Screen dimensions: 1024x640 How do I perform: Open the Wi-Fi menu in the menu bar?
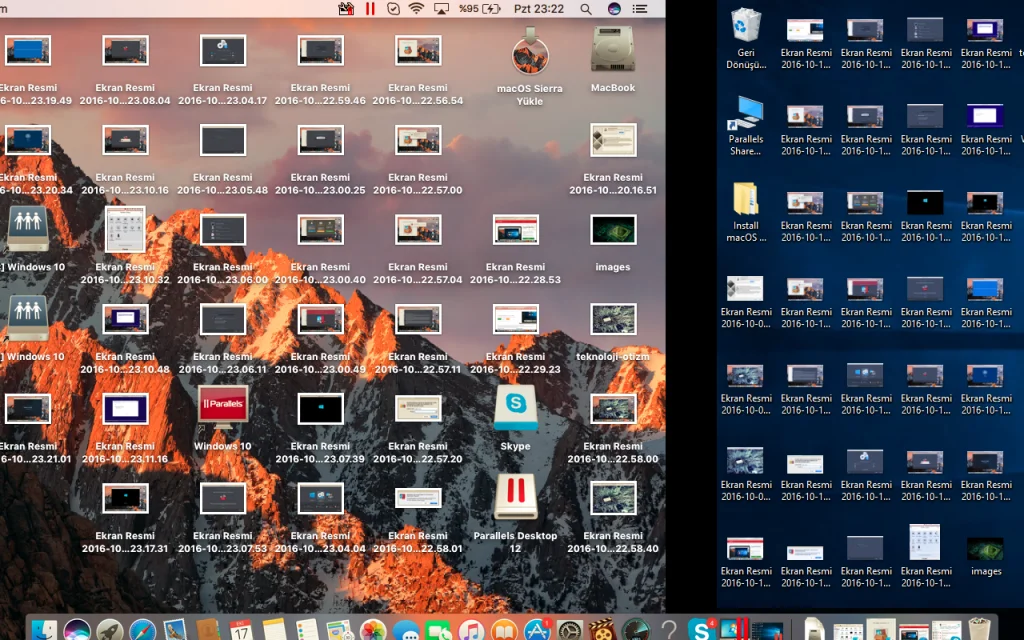tap(417, 9)
